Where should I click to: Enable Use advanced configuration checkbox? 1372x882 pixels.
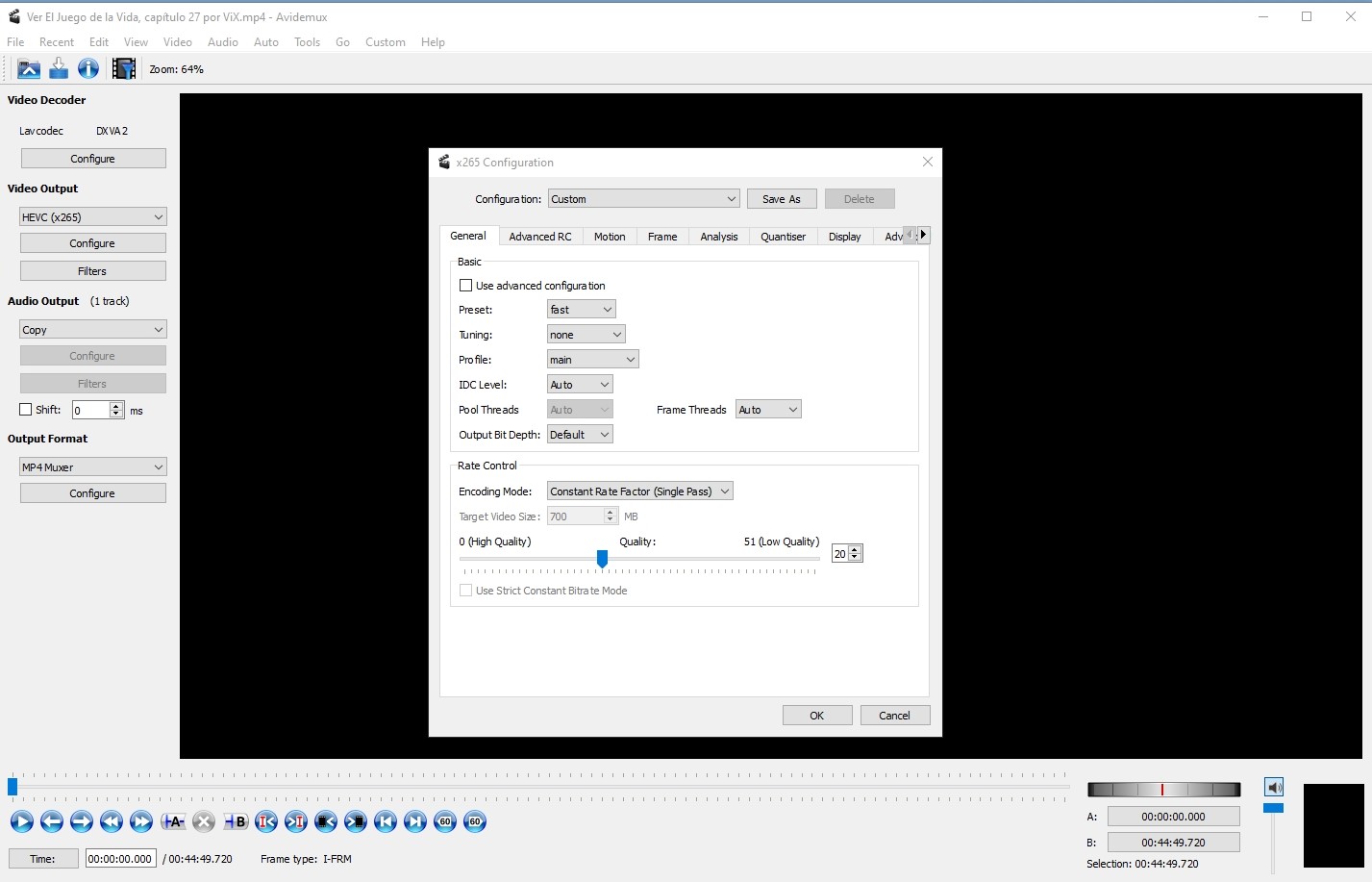pos(466,286)
